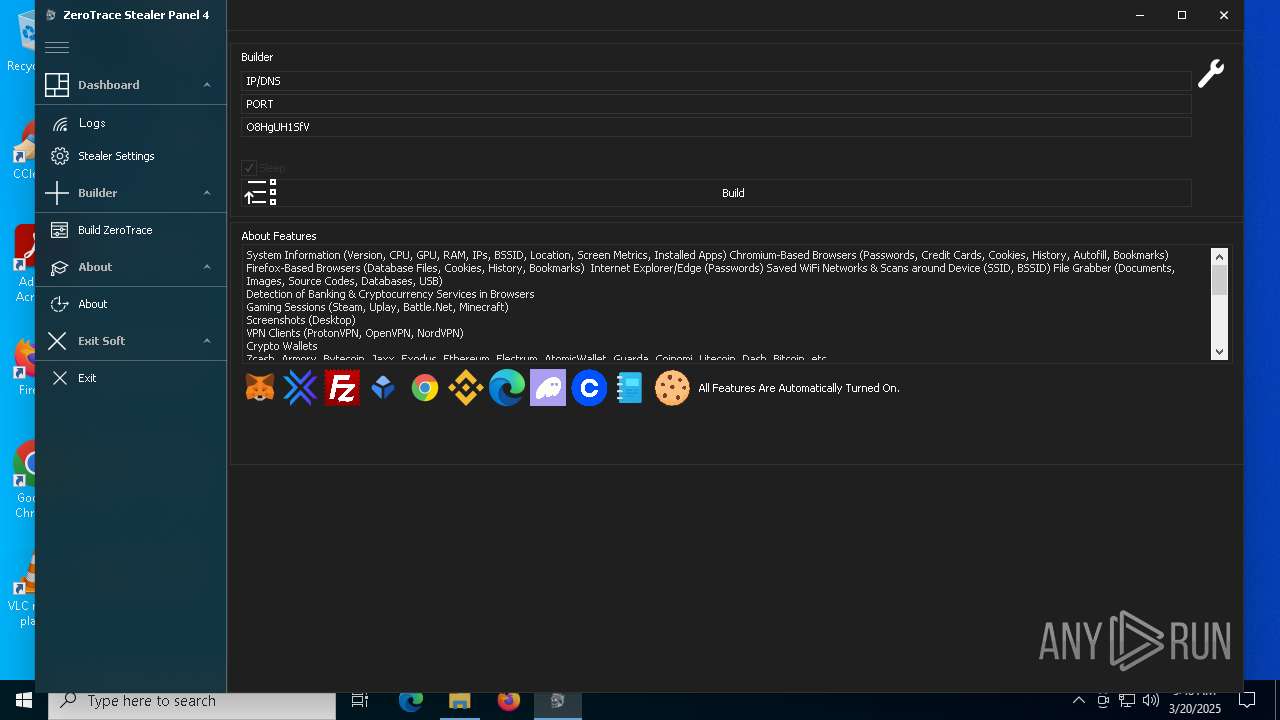This screenshot has width=1280, height=720.
Task: Click the taskbar search box
Action: coord(192,701)
